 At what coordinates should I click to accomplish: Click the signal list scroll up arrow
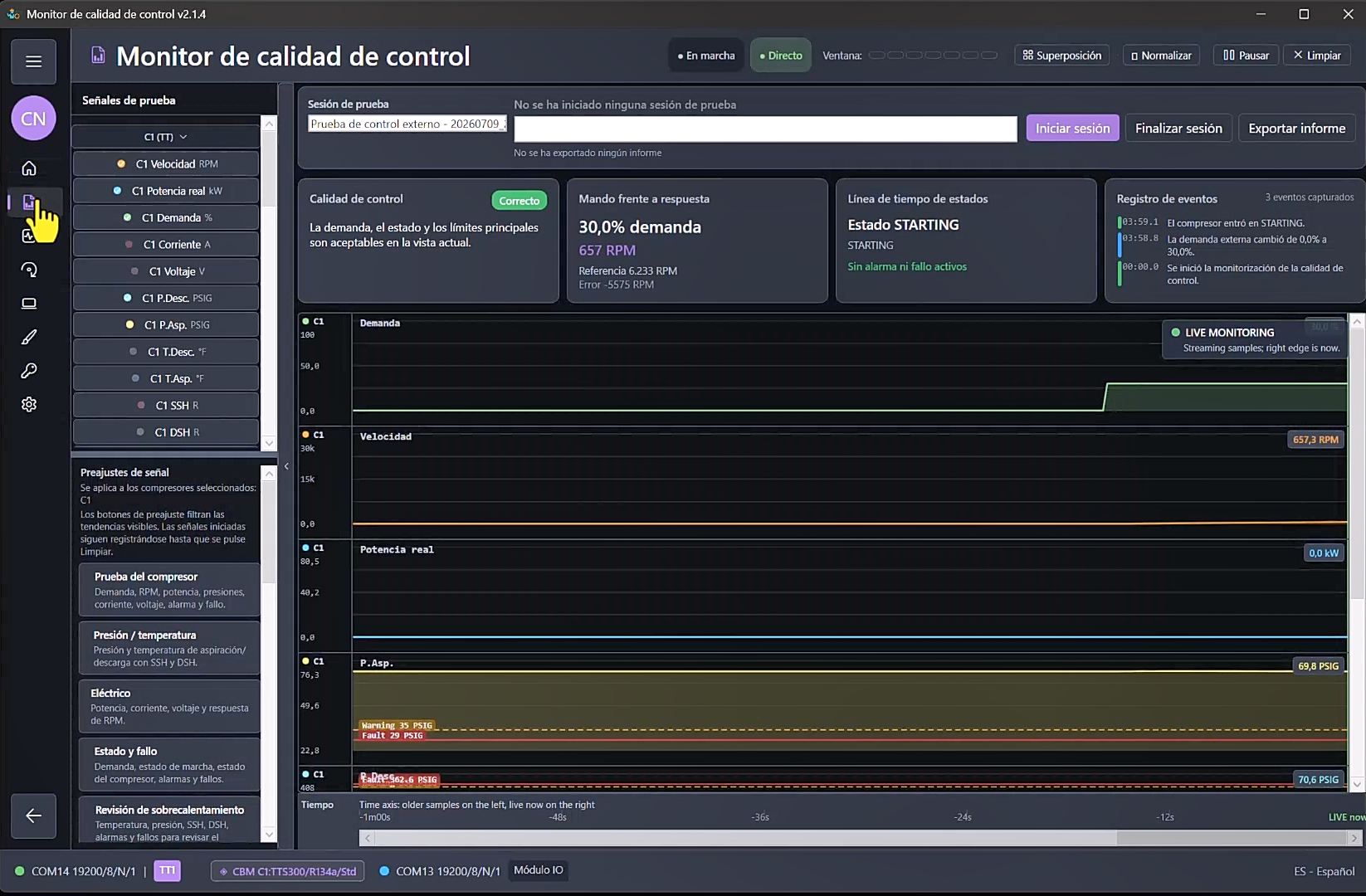tap(269, 124)
